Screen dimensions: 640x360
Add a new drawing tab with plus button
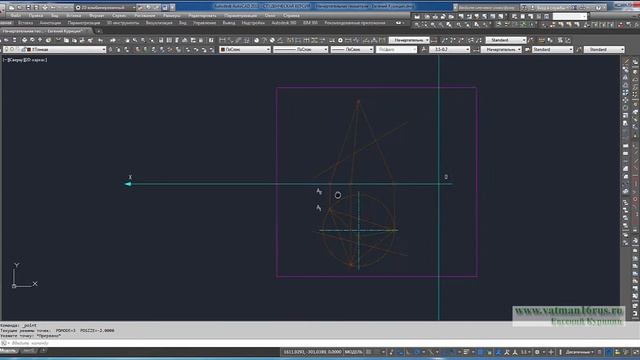click(x=98, y=31)
